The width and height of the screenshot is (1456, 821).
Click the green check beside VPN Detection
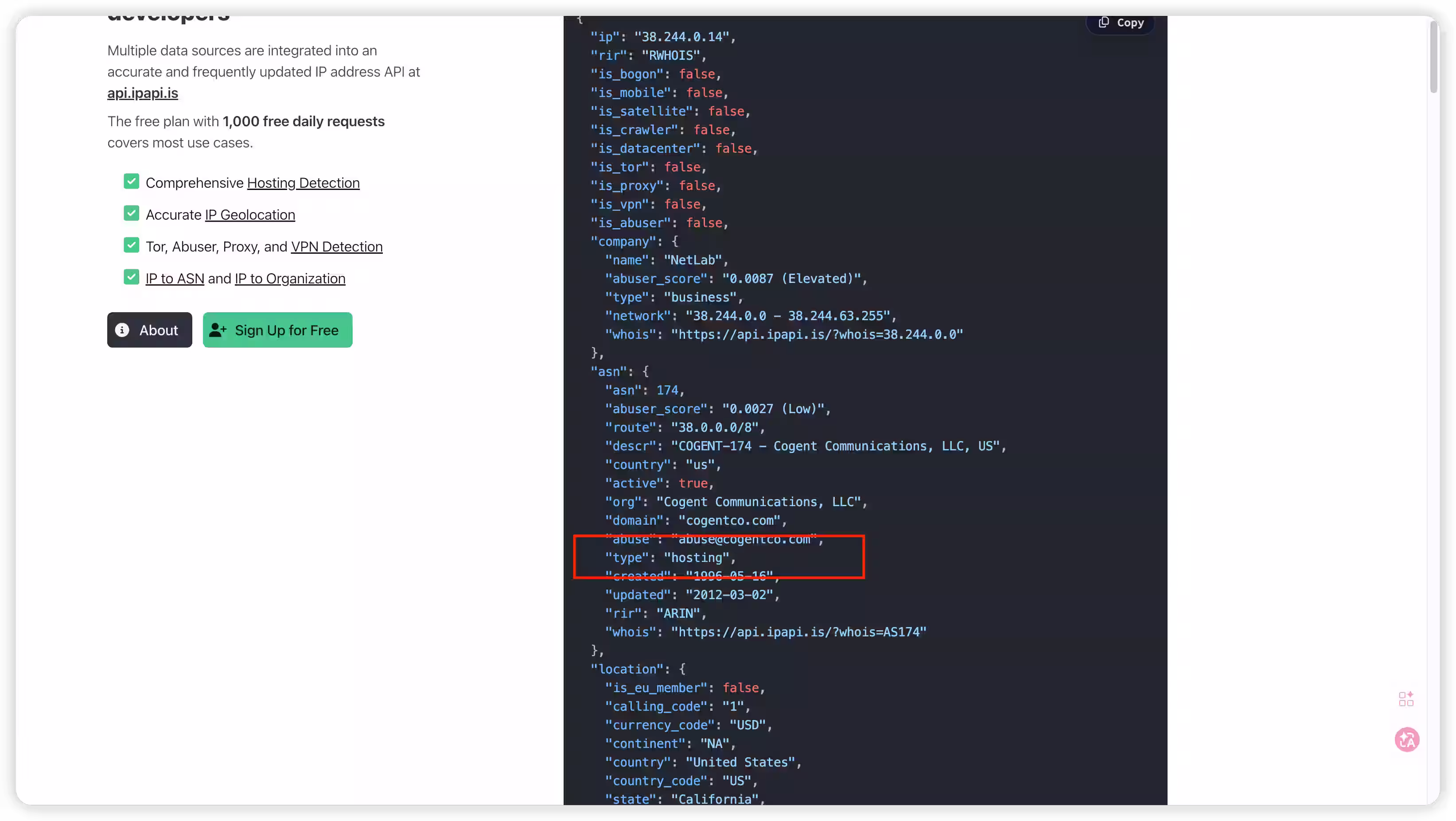pos(131,245)
